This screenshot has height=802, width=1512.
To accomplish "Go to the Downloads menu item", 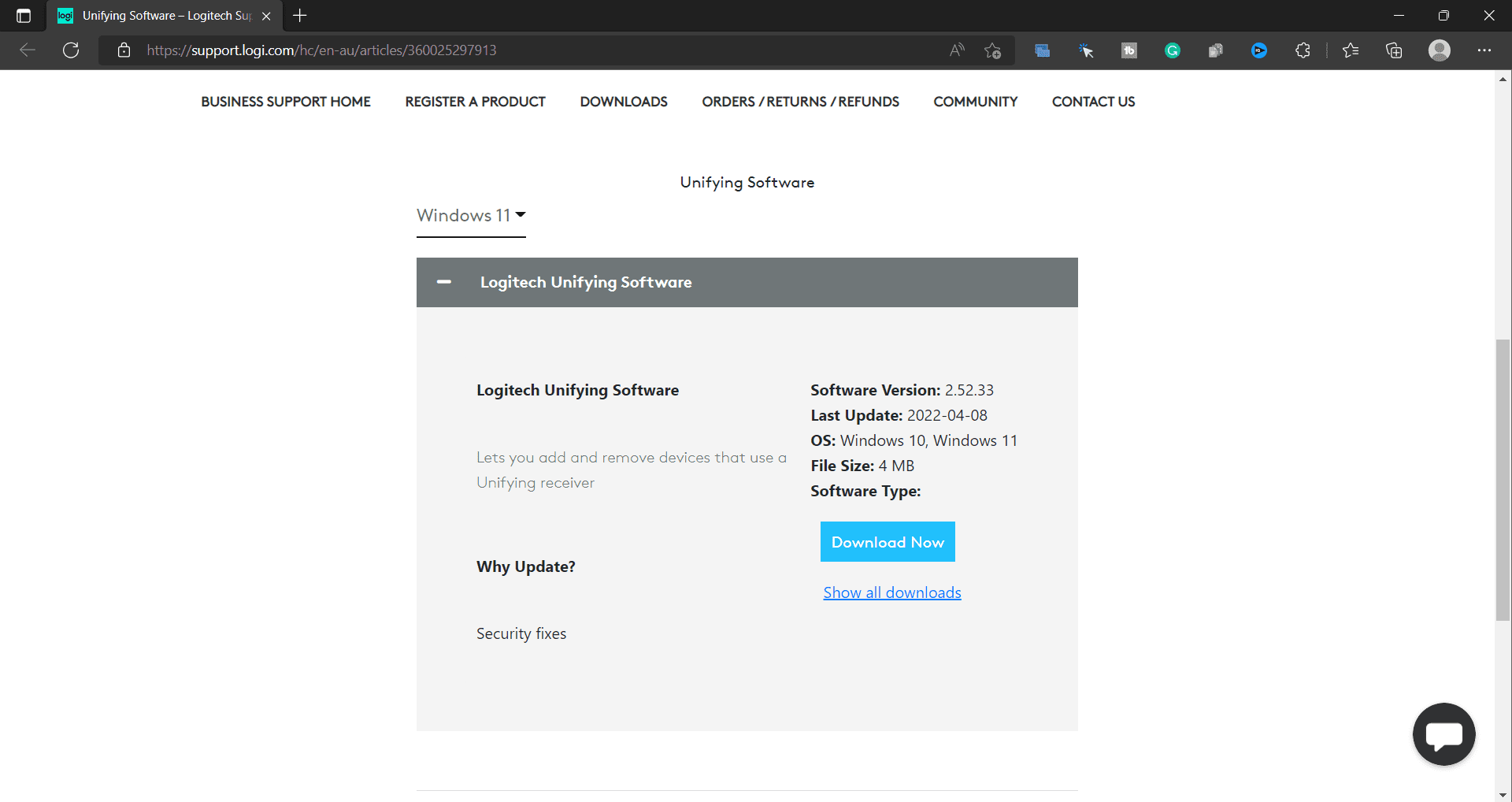I will [x=623, y=102].
